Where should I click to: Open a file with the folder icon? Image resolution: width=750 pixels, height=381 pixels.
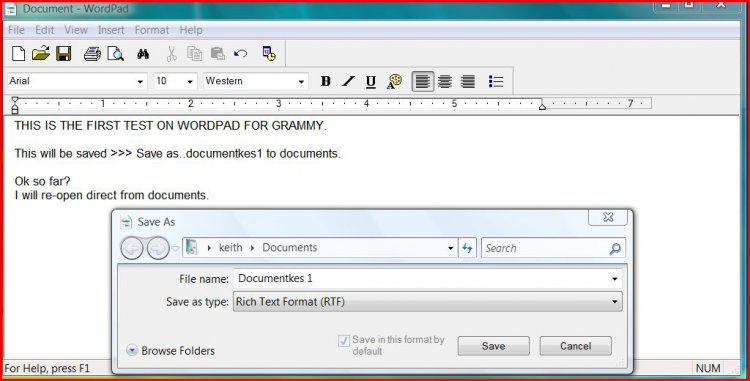coord(41,53)
